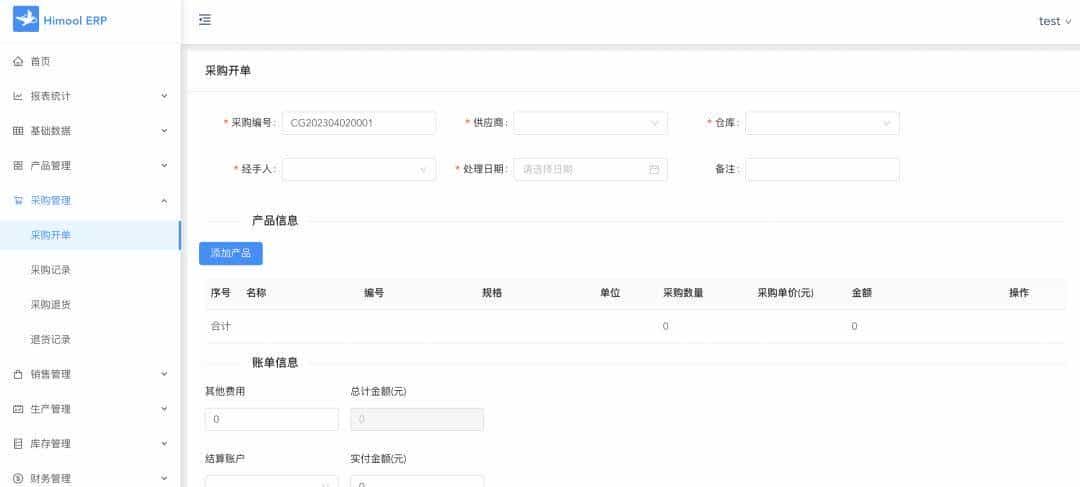
Task: Click the 总计金额(元) disabled field
Action: click(417, 419)
